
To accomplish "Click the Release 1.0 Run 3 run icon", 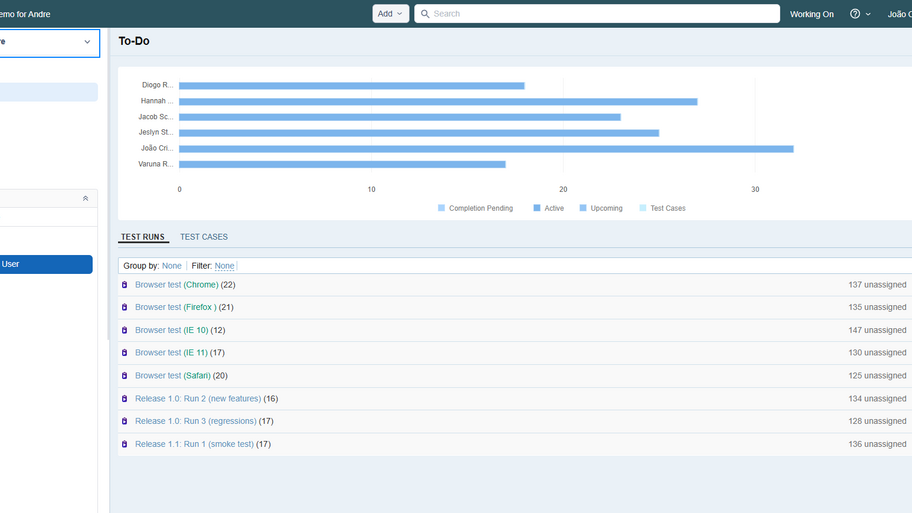I will [x=125, y=421].
